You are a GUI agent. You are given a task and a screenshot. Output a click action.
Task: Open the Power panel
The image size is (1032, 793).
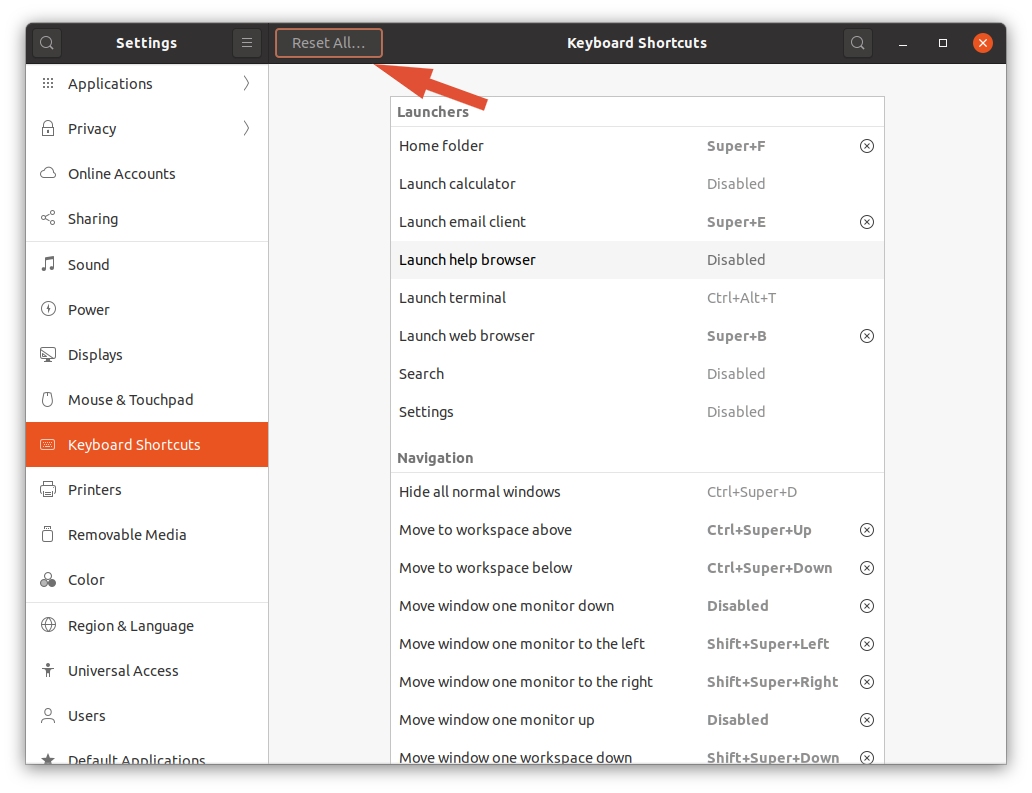[147, 309]
